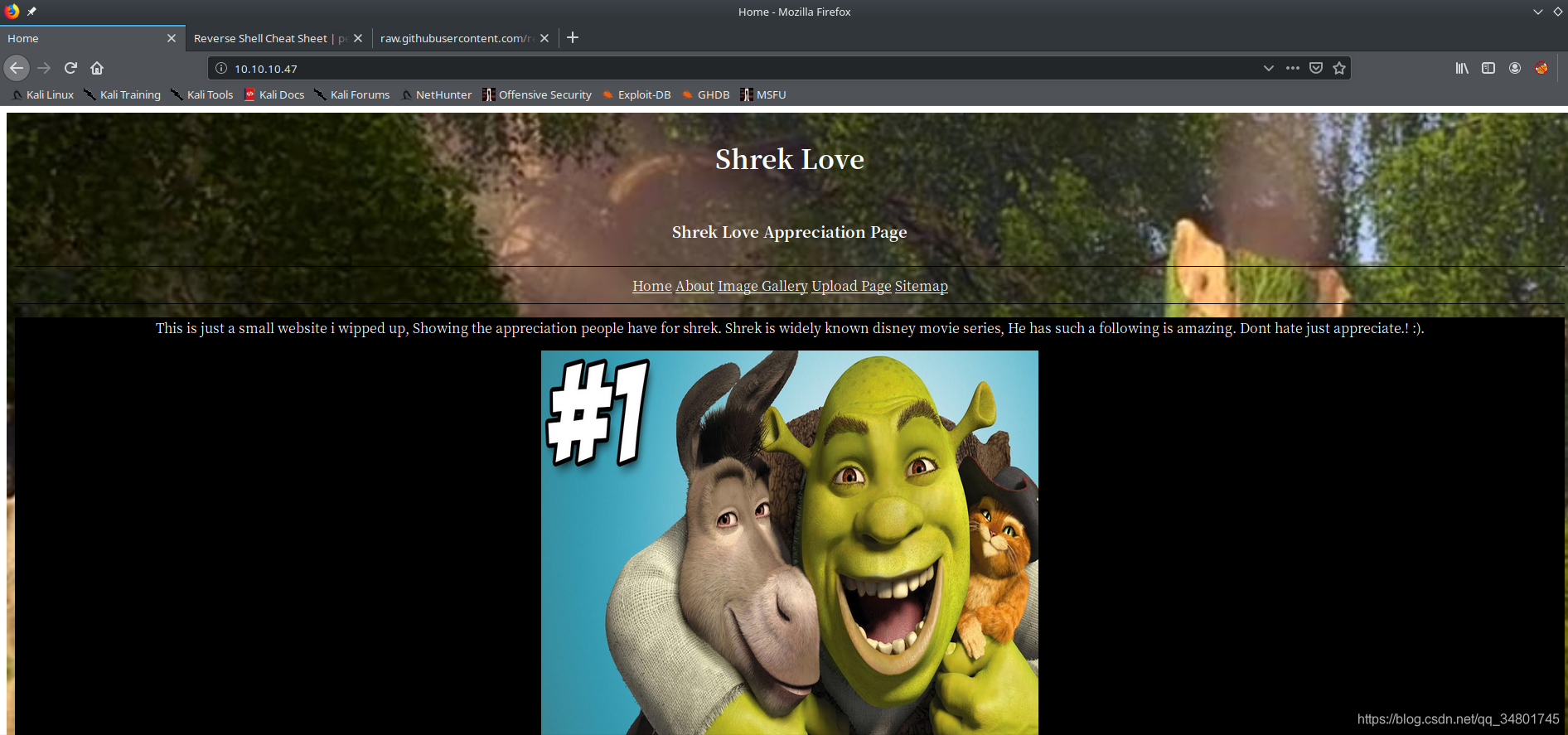Open the Library icon
Image resolution: width=1568 pixels, height=735 pixels.
point(1462,68)
